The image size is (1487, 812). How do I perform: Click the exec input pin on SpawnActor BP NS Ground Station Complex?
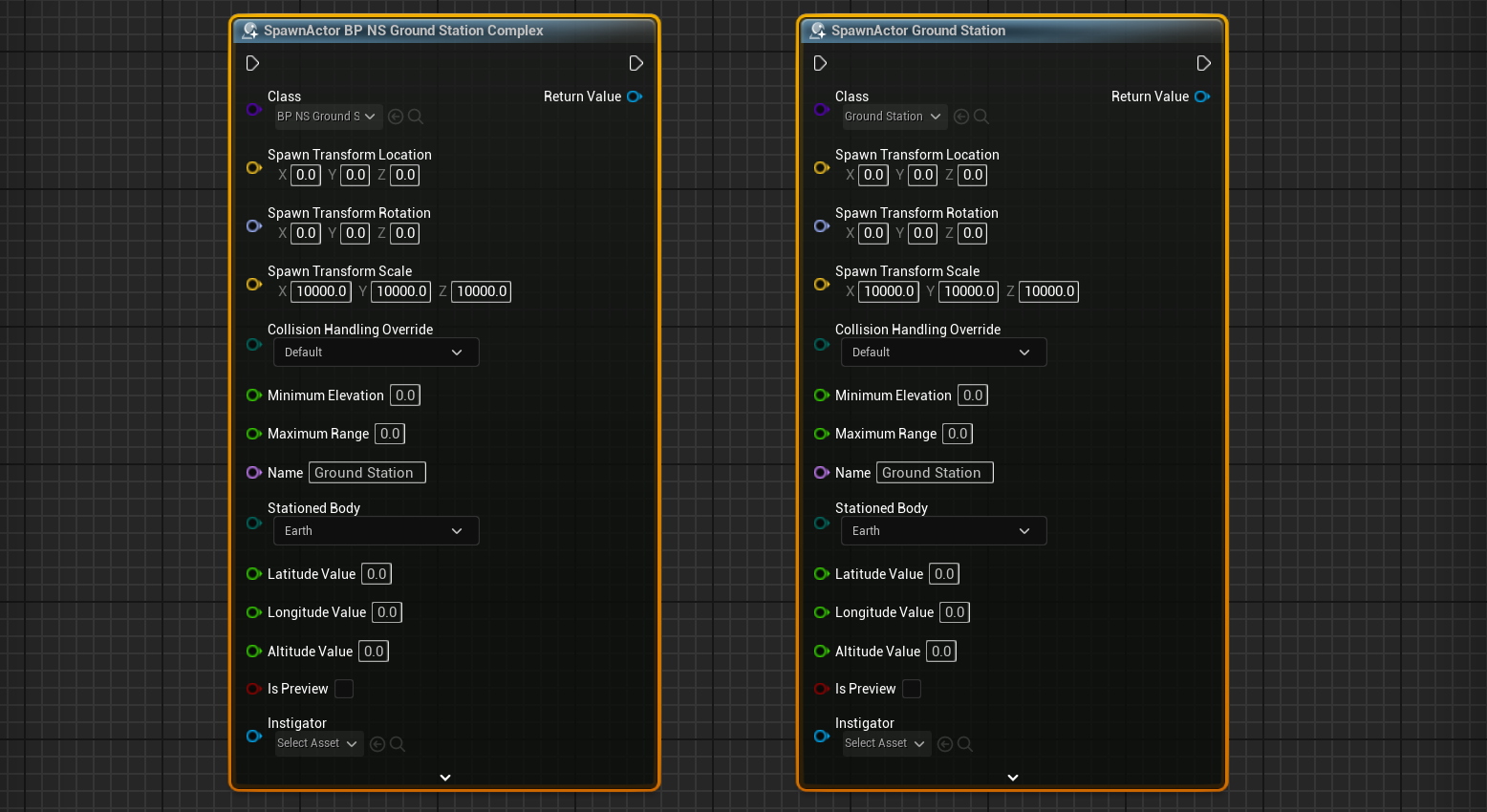coord(252,63)
